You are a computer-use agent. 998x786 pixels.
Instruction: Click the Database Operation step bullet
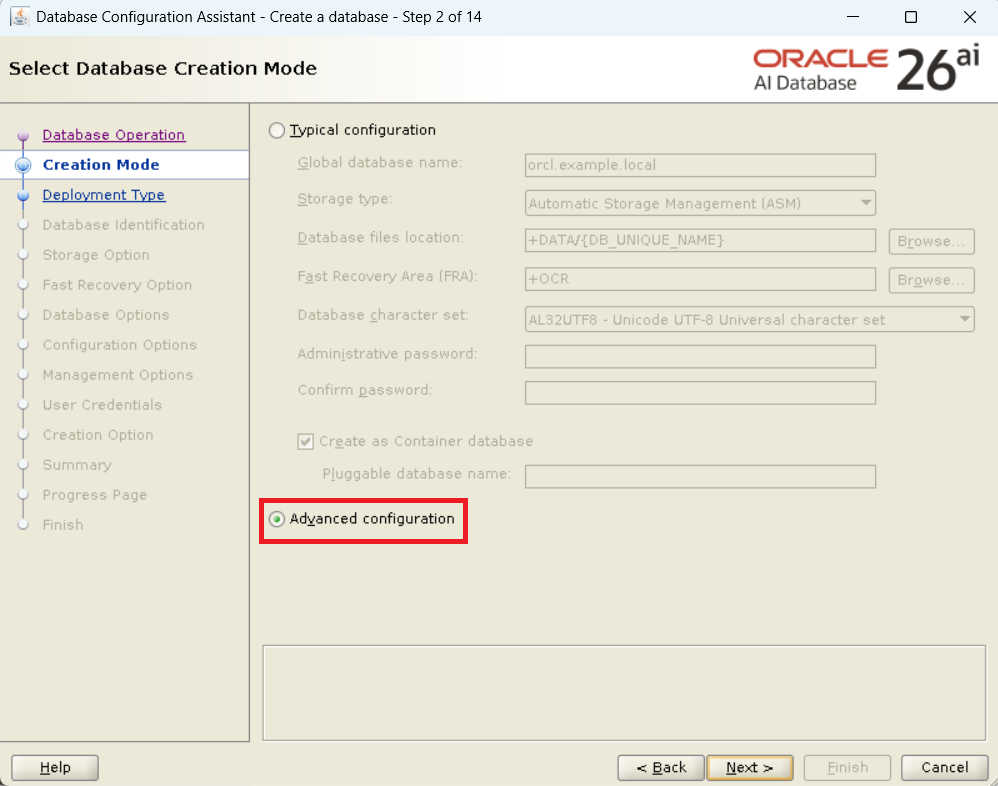point(23,137)
